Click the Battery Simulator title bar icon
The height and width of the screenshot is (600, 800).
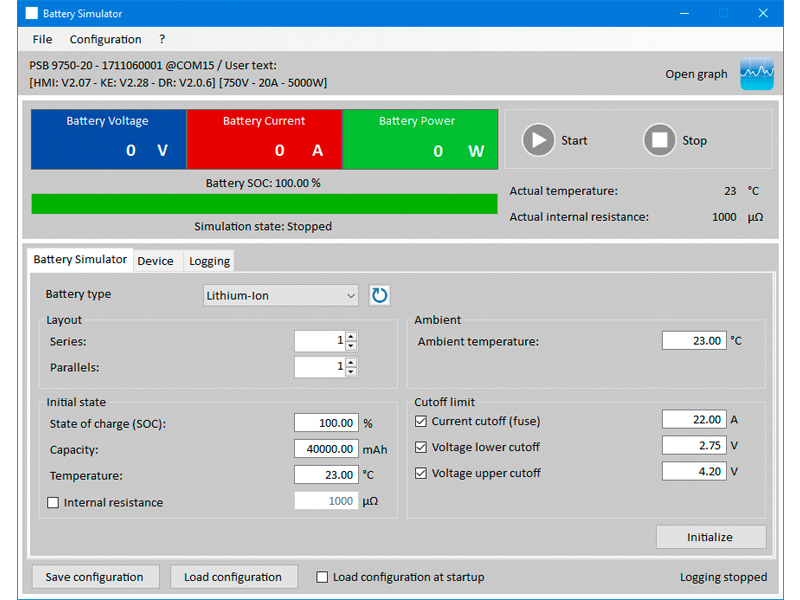pos(31,14)
